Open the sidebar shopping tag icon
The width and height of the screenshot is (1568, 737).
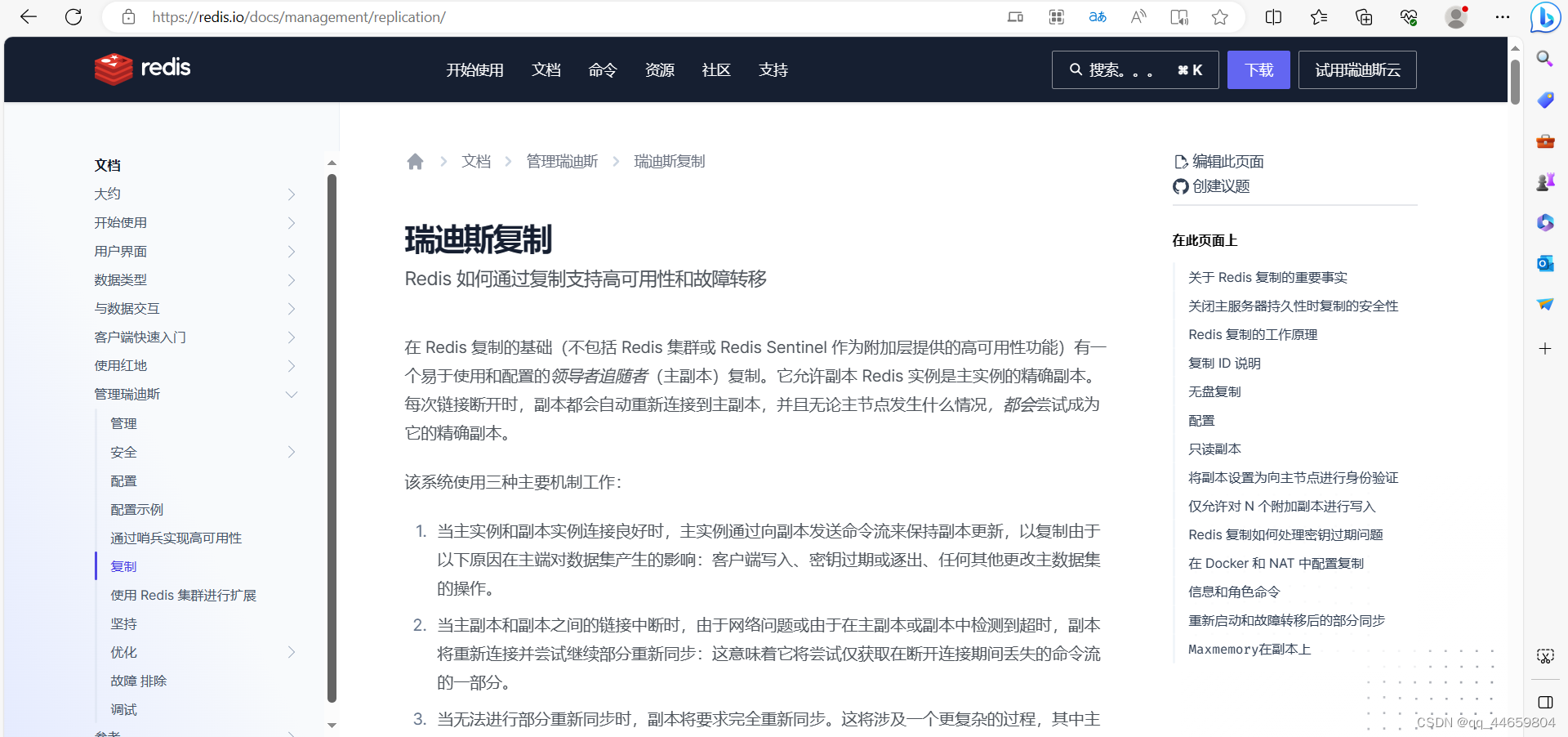pyautogui.click(x=1545, y=100)
